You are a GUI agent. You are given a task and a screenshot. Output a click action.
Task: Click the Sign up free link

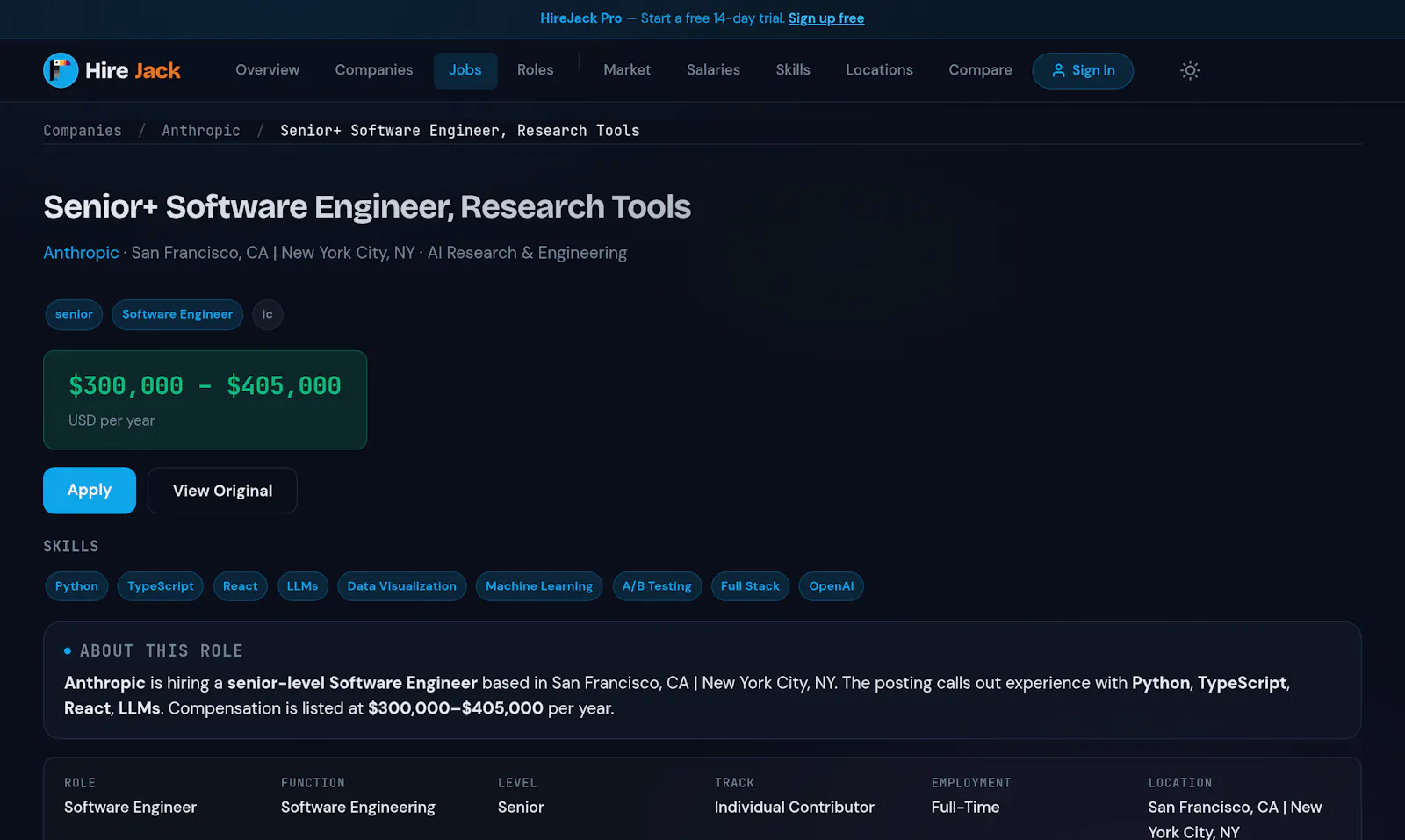coord(826,18)
